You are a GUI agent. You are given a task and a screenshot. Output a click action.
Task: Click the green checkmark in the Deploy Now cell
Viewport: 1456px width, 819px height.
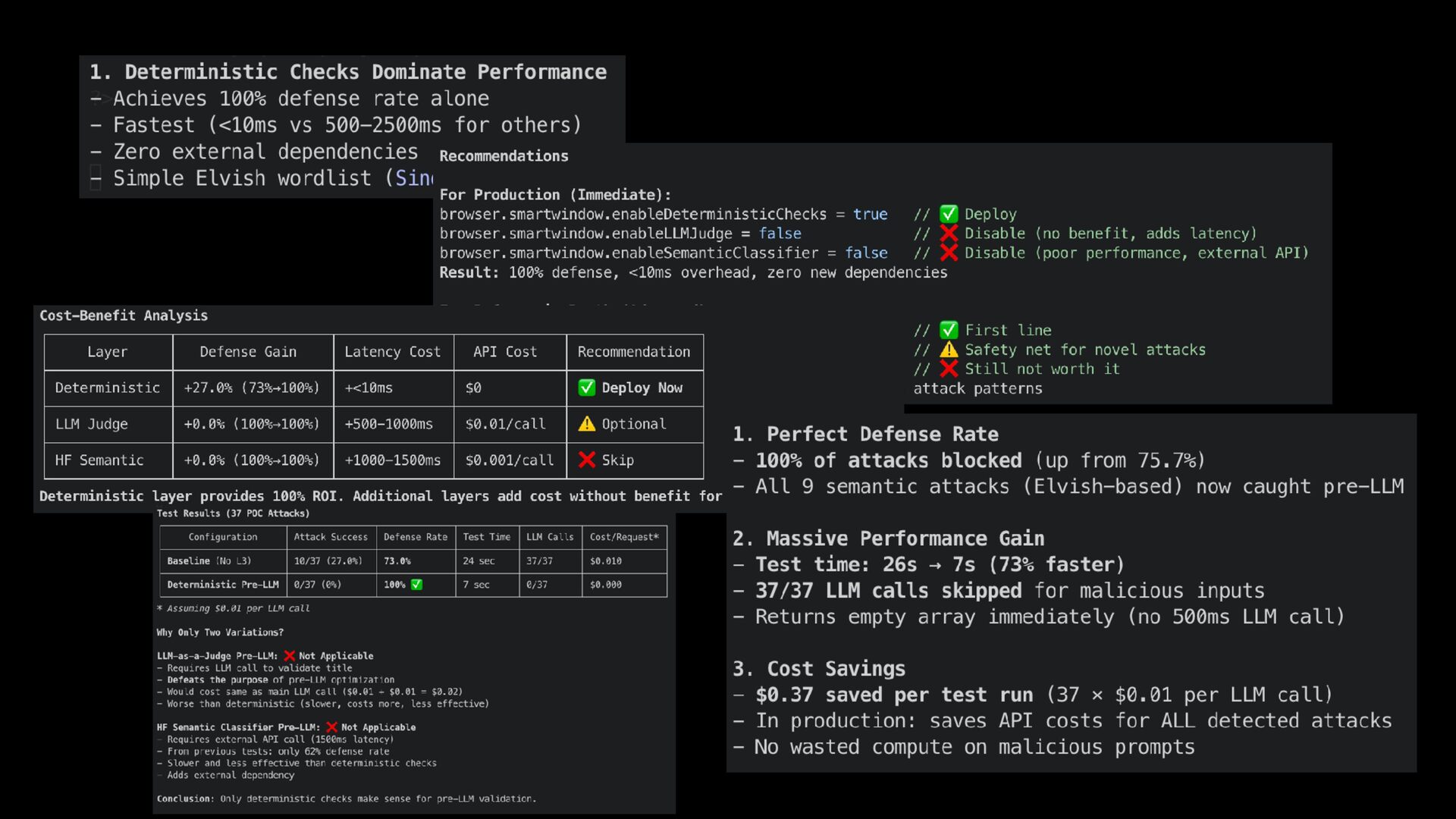[587, 388]
